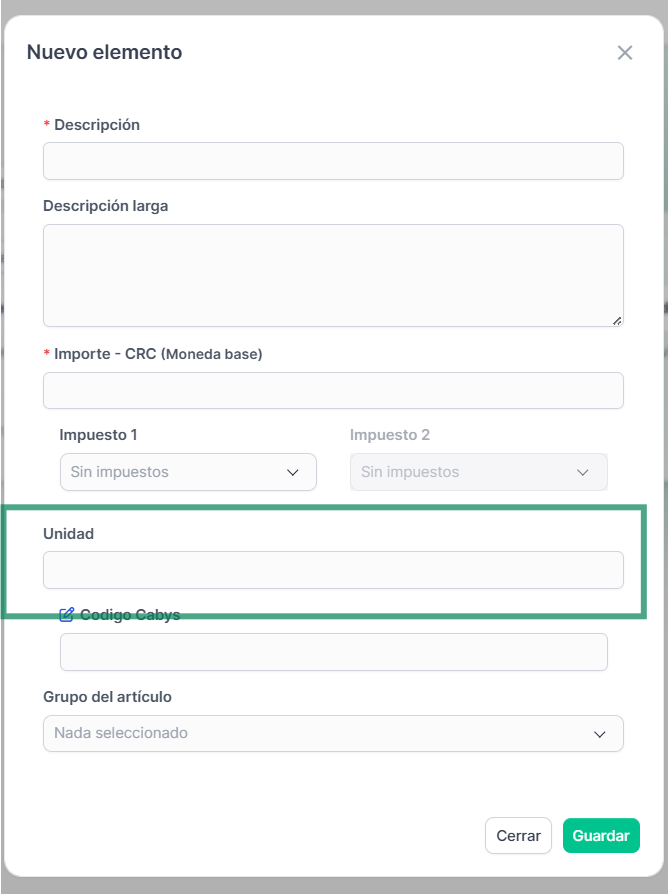Open the Impuesto 1 dropdown
The image size is (668, 894).
point(188,472)
